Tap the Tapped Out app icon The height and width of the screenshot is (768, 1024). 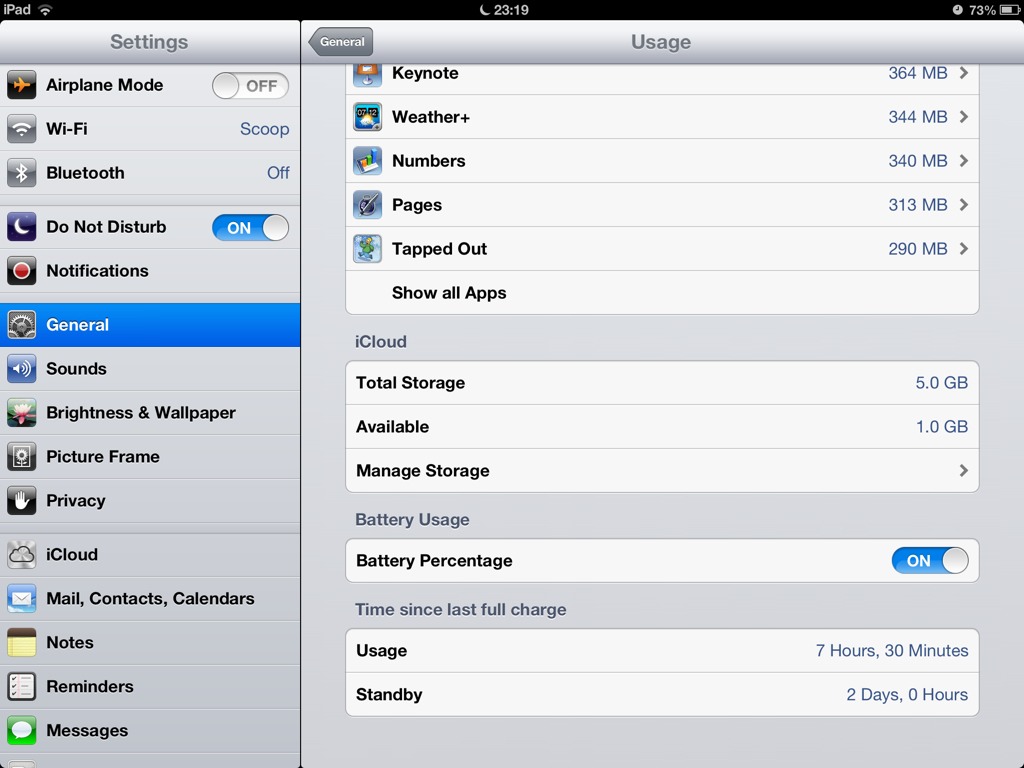[x=368, y=249]
